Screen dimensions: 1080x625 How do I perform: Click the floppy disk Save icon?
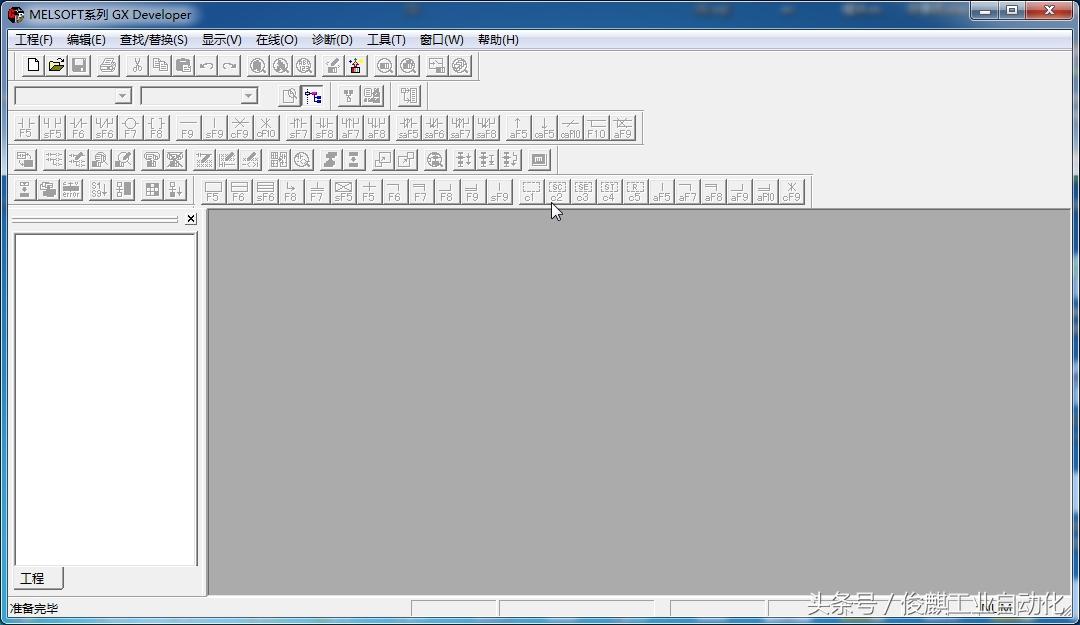coord(79,65)
